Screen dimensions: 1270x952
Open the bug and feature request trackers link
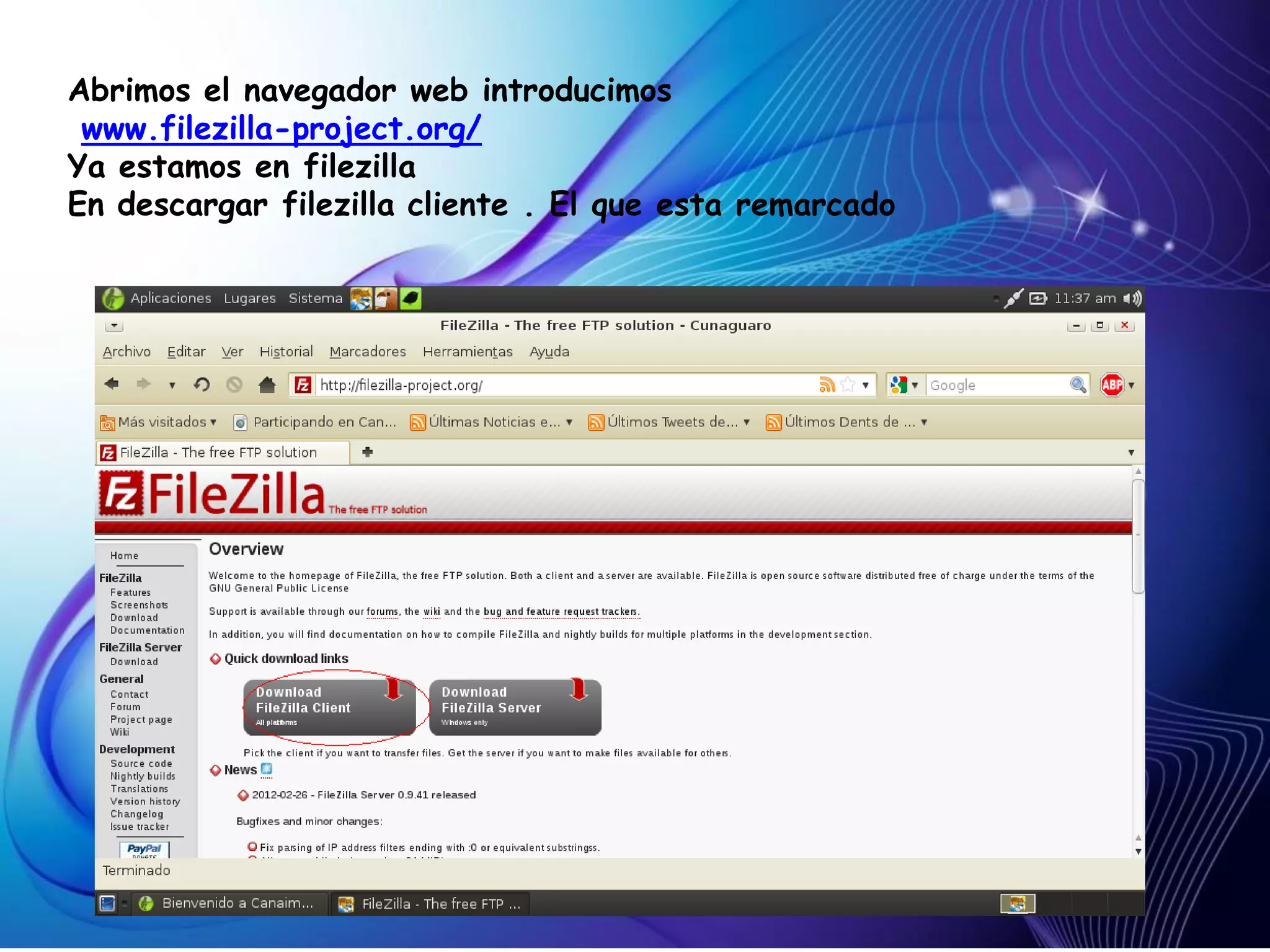[x=561, y=612]
